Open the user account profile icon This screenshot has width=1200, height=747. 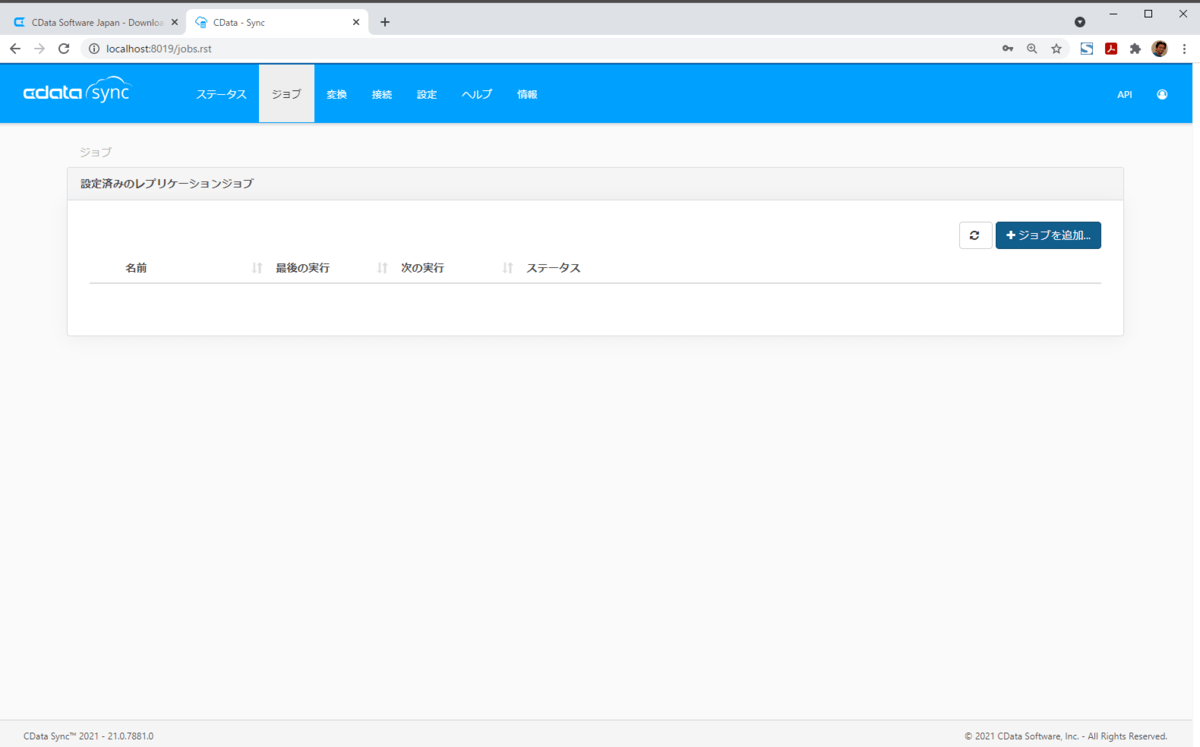(1162, 95)
